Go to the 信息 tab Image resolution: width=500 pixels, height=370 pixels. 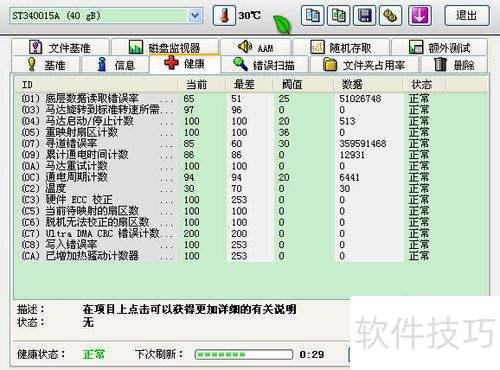click(115, 65)
